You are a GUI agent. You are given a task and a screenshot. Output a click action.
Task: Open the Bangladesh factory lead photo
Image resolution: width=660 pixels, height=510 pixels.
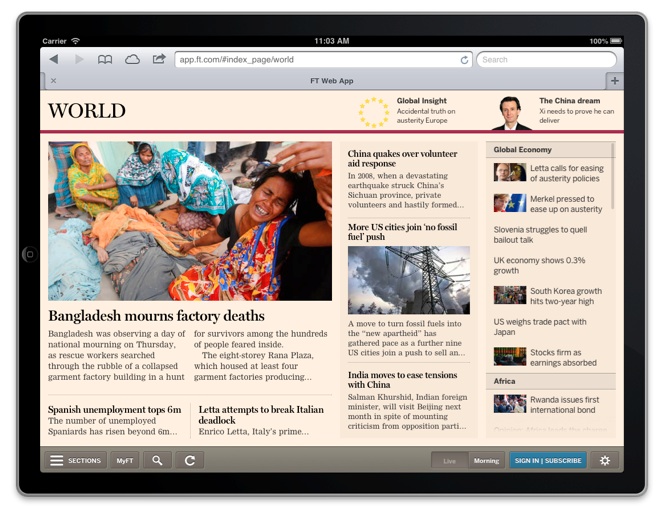point(190,221)
